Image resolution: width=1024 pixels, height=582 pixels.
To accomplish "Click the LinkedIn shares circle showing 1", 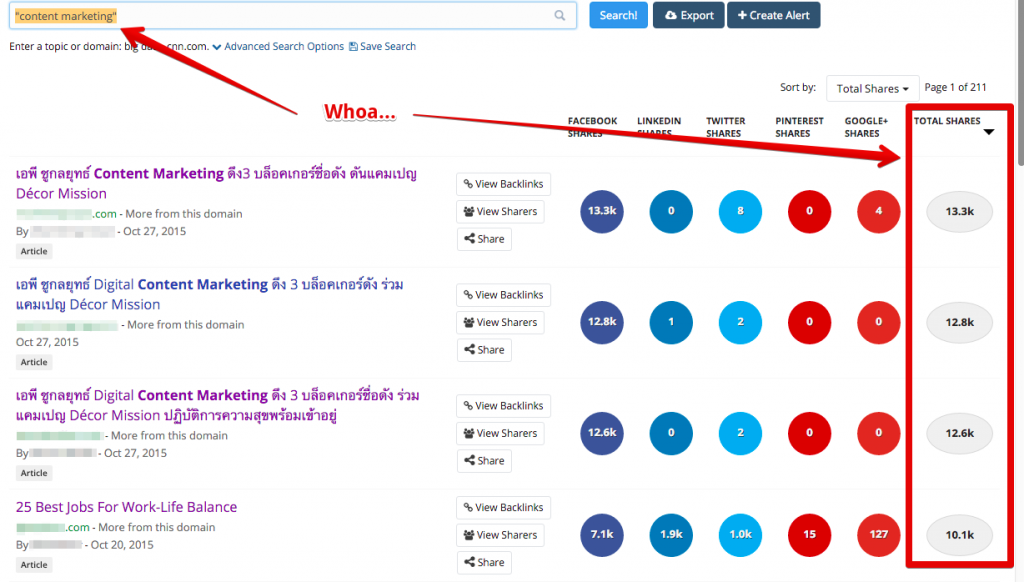I will click(671, 322).
